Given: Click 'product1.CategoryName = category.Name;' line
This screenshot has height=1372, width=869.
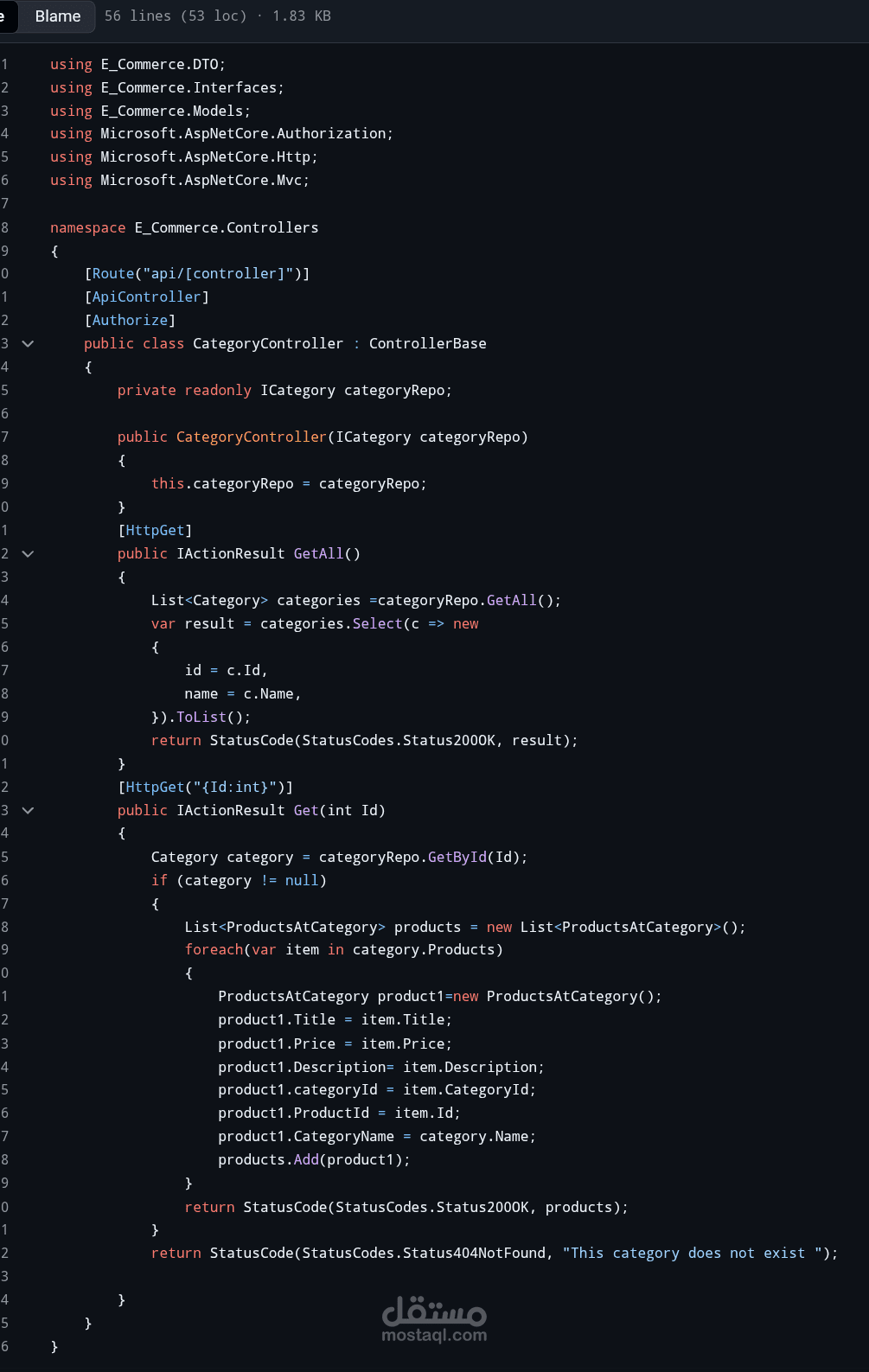Looking at the screenshot, I should [x=377, y=1137].
